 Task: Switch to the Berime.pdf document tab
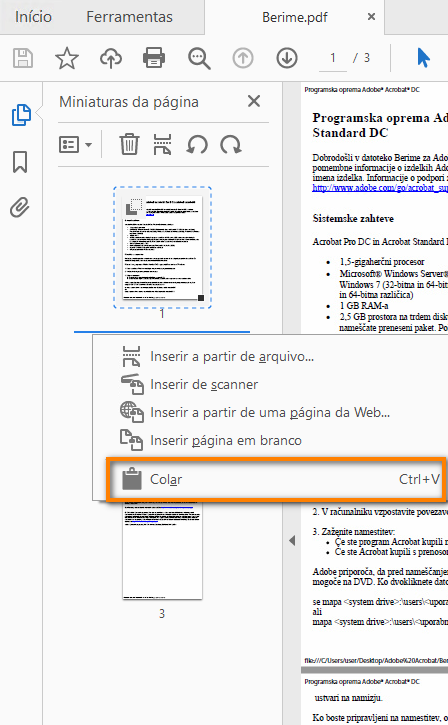(295, 18)
